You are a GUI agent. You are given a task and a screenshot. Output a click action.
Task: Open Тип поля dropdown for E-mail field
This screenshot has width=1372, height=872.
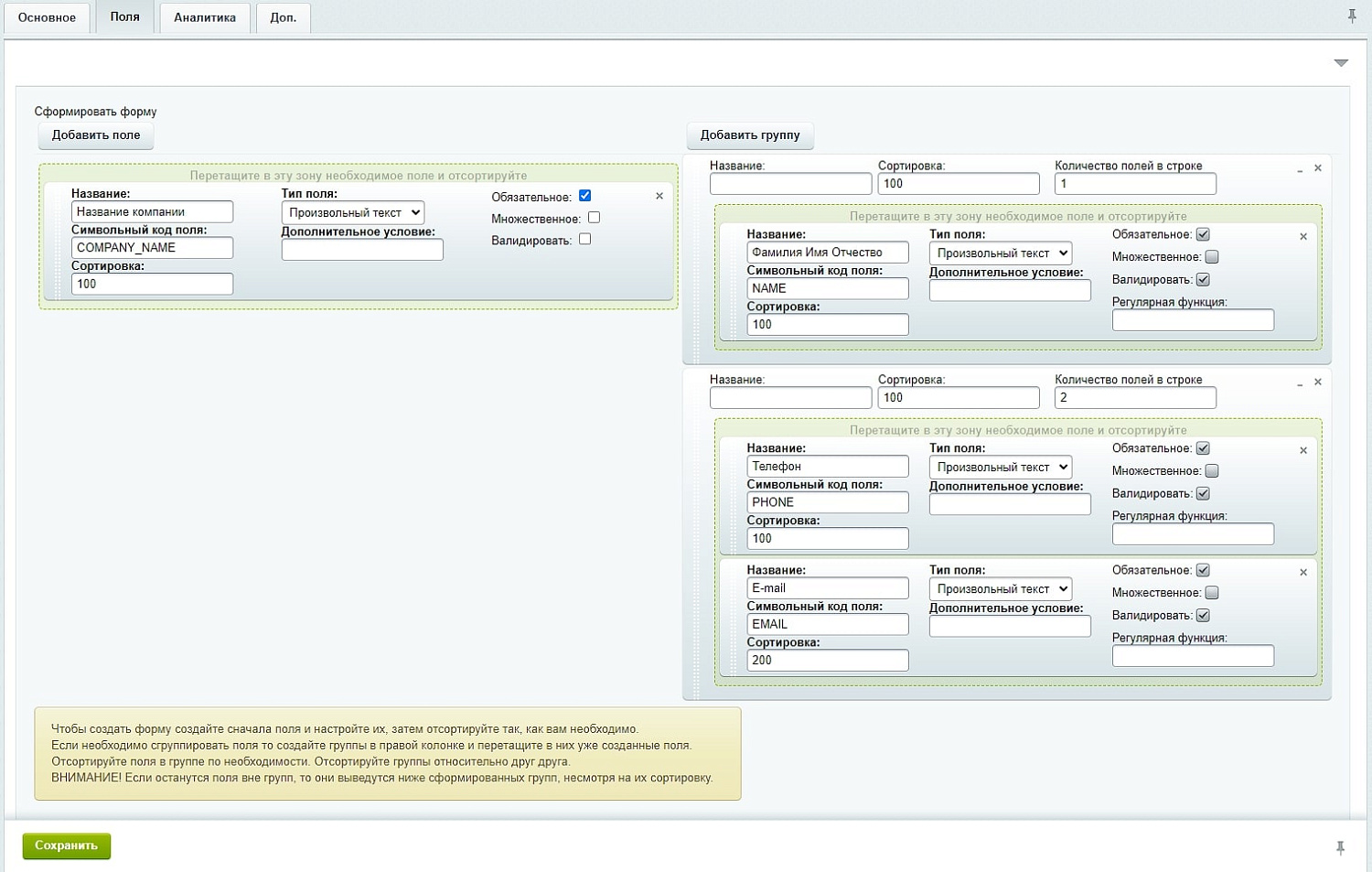click(x=1000, y=589)
